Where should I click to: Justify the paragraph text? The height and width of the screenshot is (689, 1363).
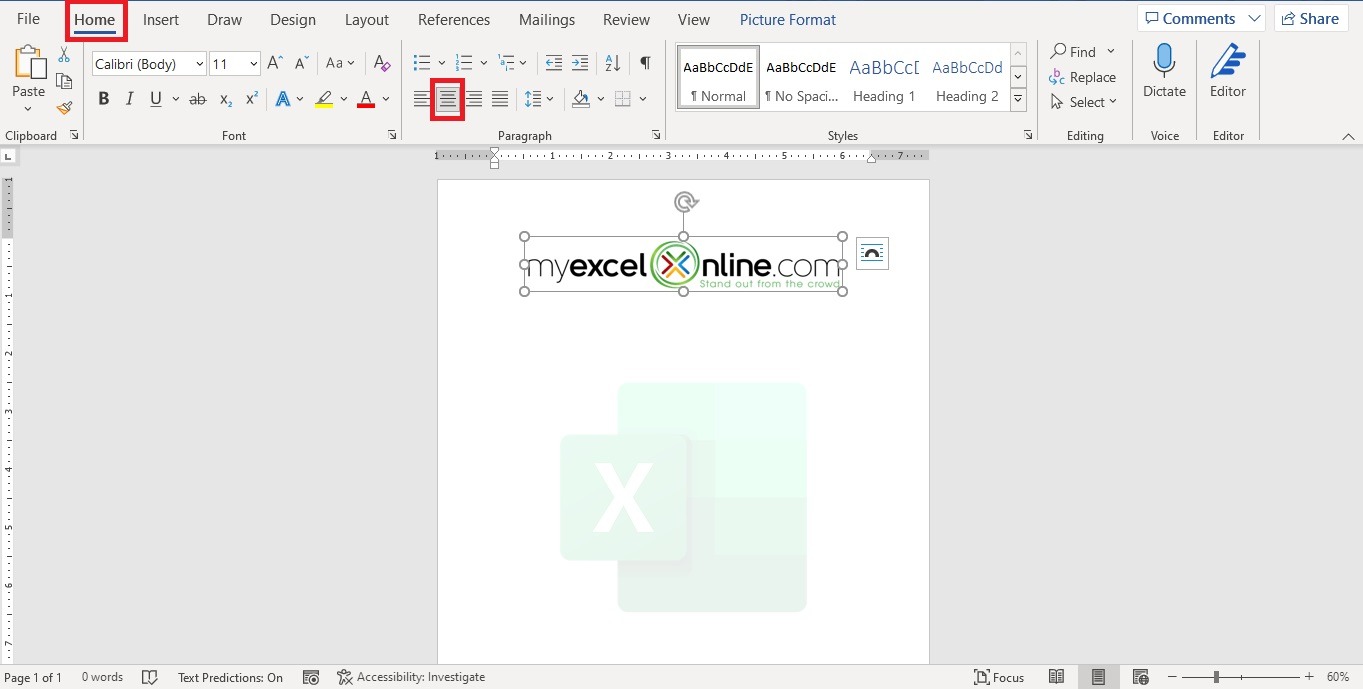pyautogui.click(x=500, y=99)
